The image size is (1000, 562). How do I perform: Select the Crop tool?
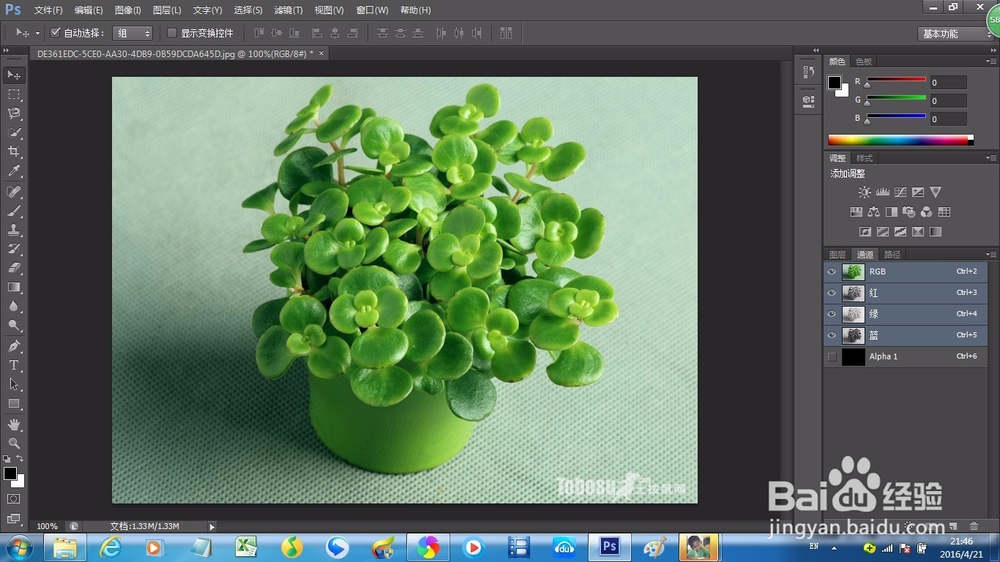pos(13,152)
